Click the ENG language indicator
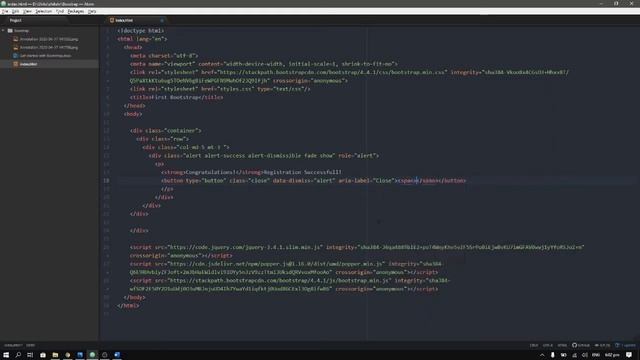The image size is (640, 360). [596, 355]
